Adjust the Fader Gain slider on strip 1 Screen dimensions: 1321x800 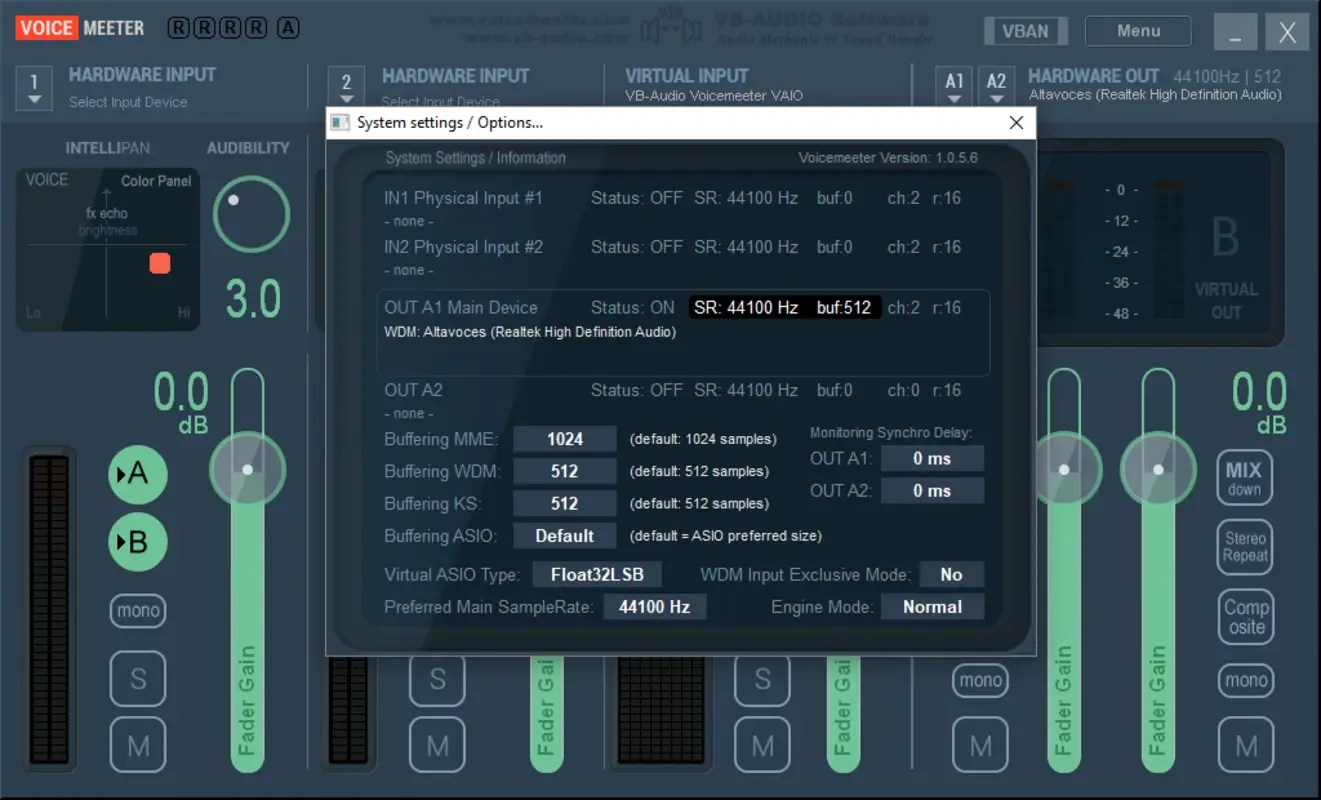248,470
